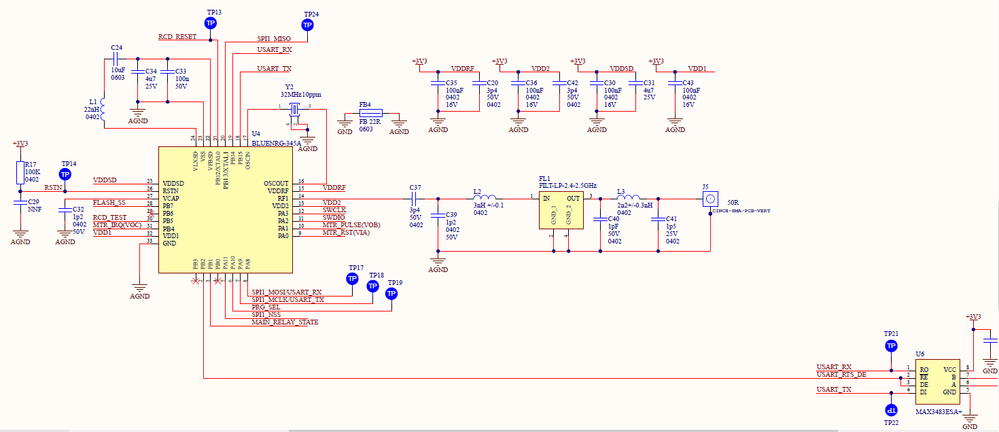This screenshot has width=999, height=432.
Task: Click the SPI1_MISO net label
Action: 273,38
